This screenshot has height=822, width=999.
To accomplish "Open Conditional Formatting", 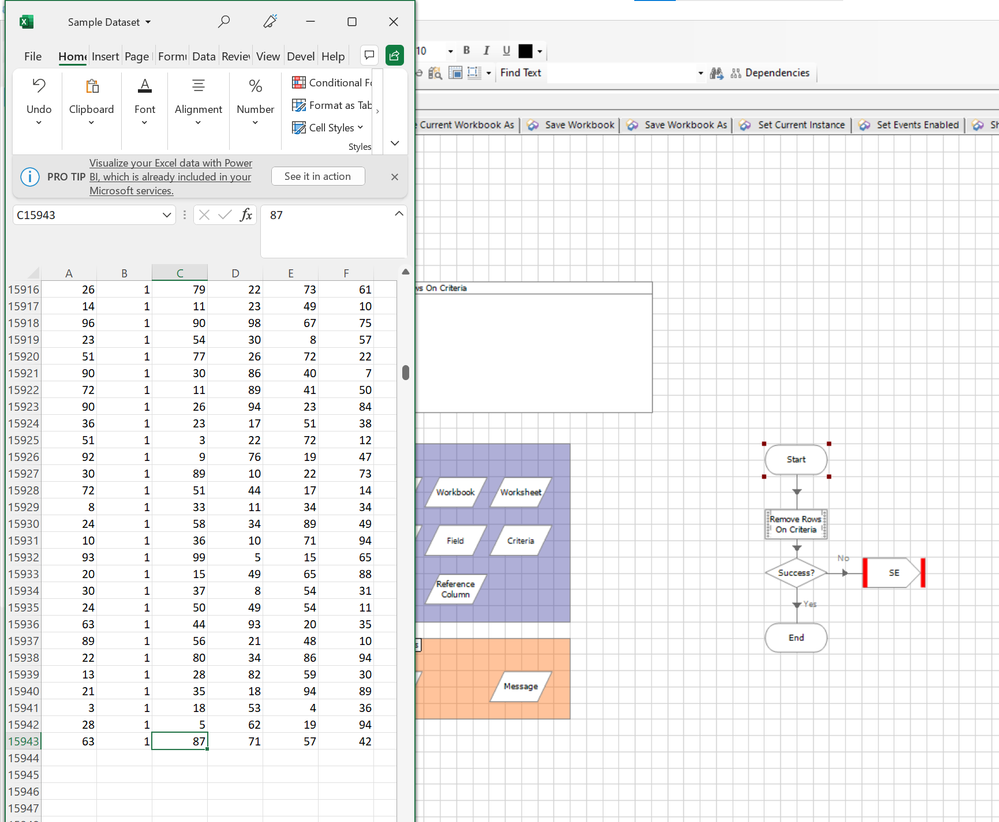I will coord(332,82).
